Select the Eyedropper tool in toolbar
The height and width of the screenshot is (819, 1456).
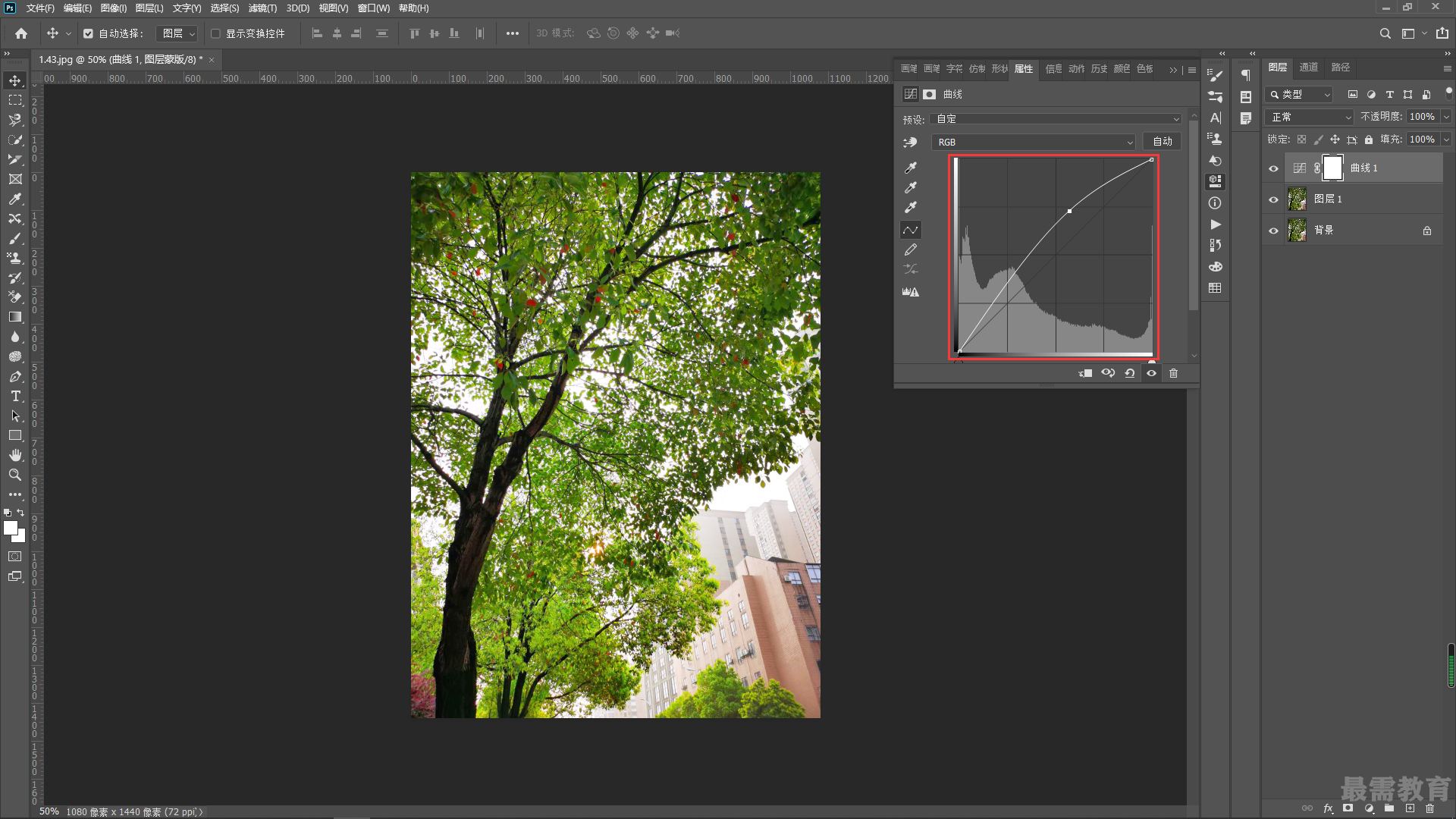tap(15, 199)
